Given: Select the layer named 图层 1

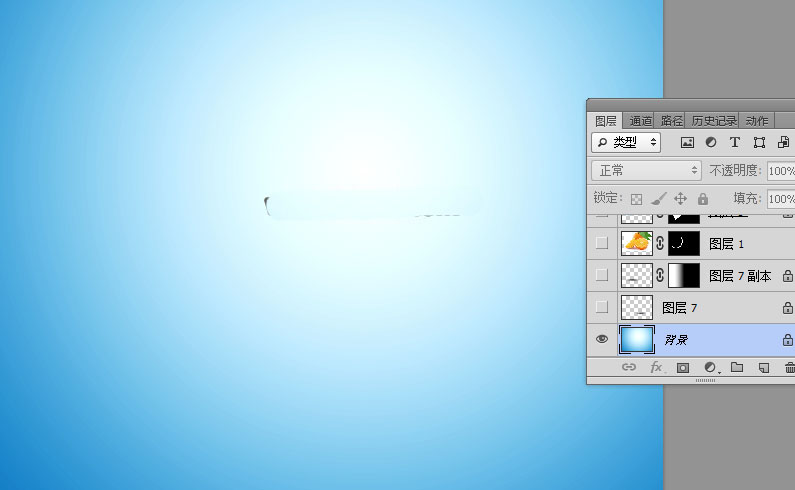Looking at the screenshot, I should (726, 244).
